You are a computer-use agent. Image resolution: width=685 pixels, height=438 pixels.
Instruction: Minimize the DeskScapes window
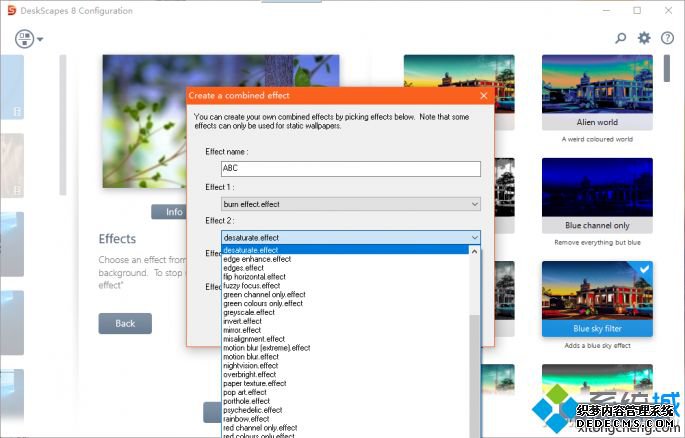[x=606, y=10]
